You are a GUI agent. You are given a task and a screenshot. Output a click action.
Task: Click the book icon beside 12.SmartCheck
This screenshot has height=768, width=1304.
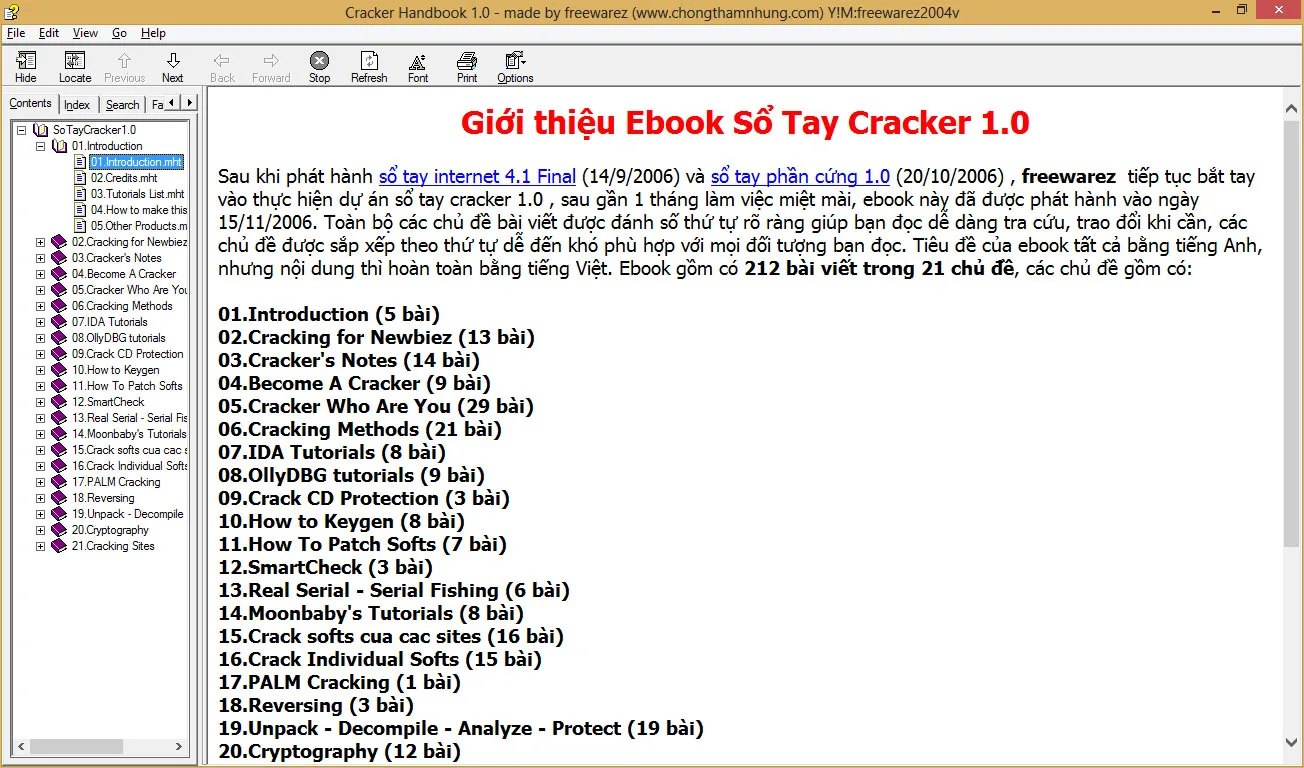[x=59, y=402]
